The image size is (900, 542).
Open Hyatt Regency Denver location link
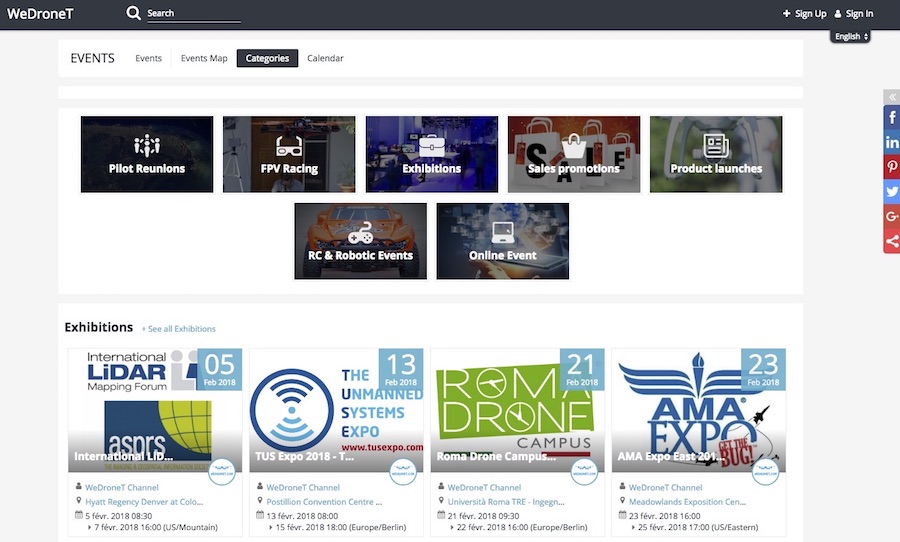[x=144, y=502]
